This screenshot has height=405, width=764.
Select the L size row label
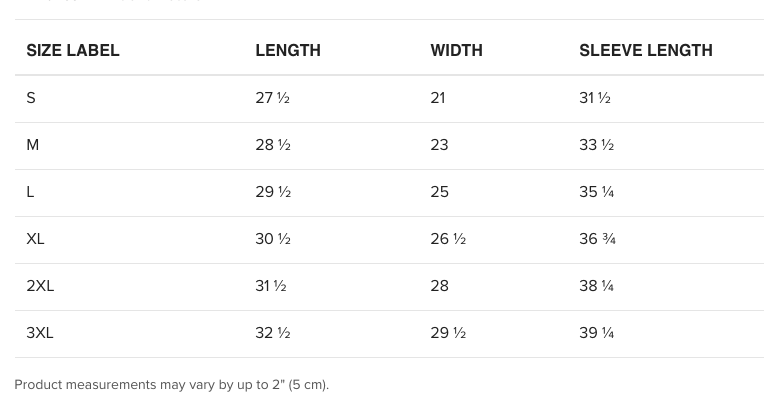(30, 192)
